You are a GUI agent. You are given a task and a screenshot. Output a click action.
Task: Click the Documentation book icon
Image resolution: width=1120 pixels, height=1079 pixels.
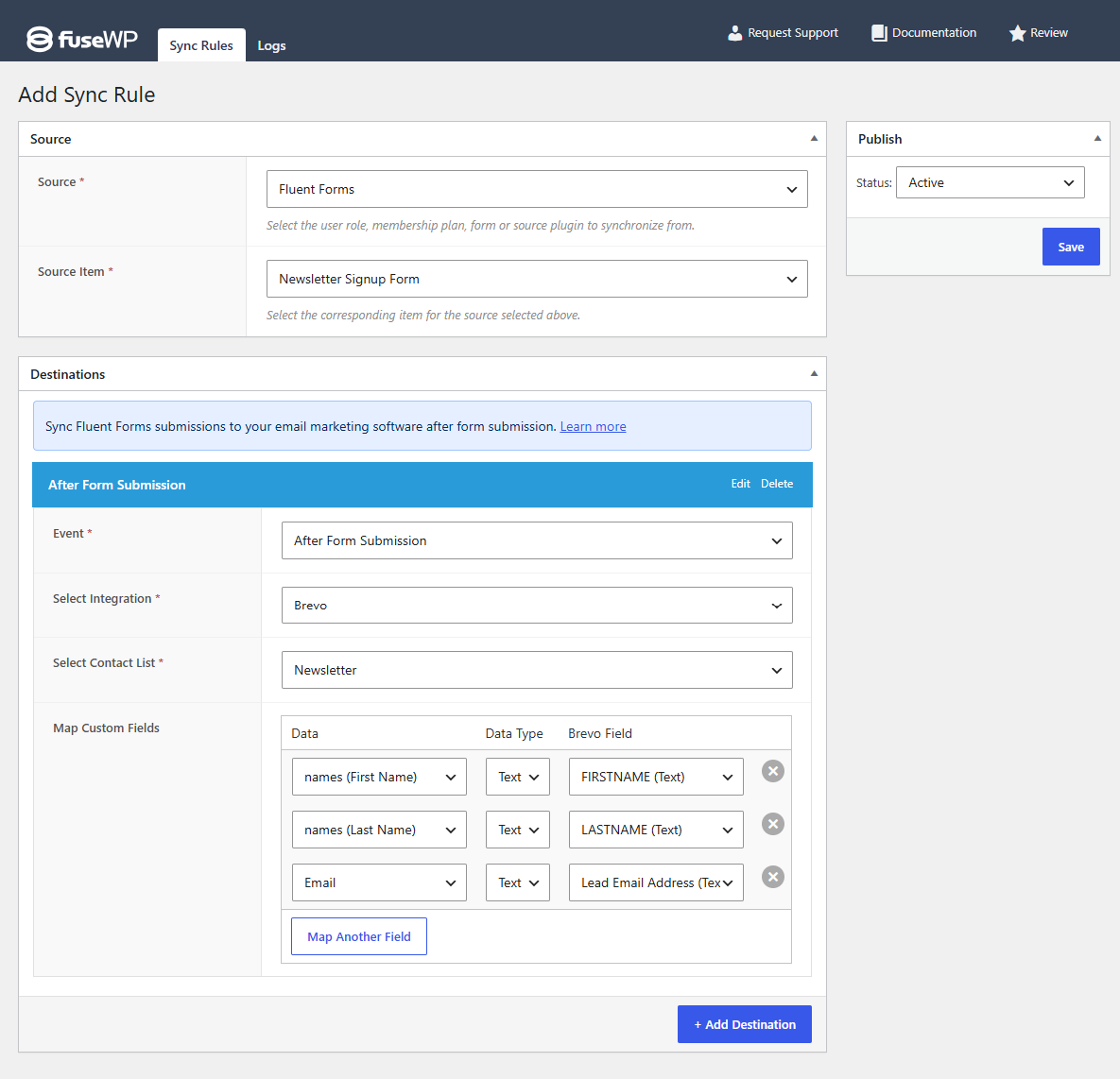(879, 33)
